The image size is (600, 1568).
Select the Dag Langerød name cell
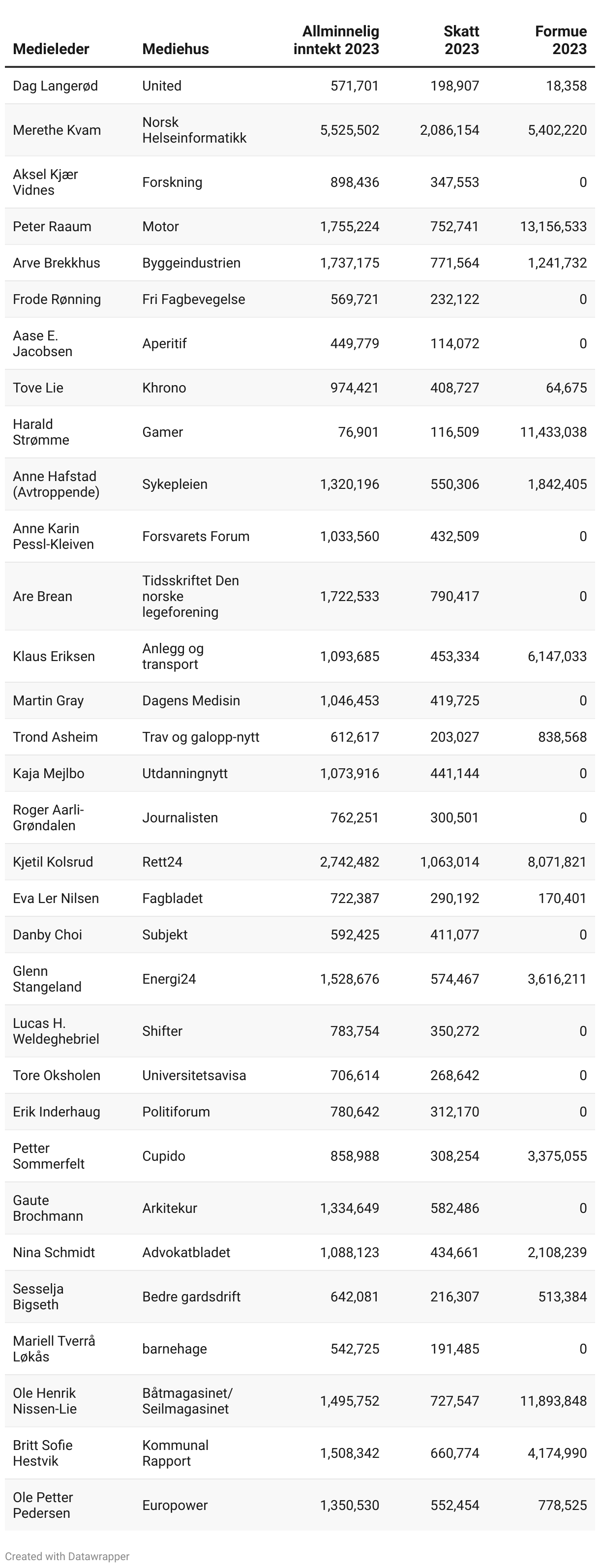56,86
